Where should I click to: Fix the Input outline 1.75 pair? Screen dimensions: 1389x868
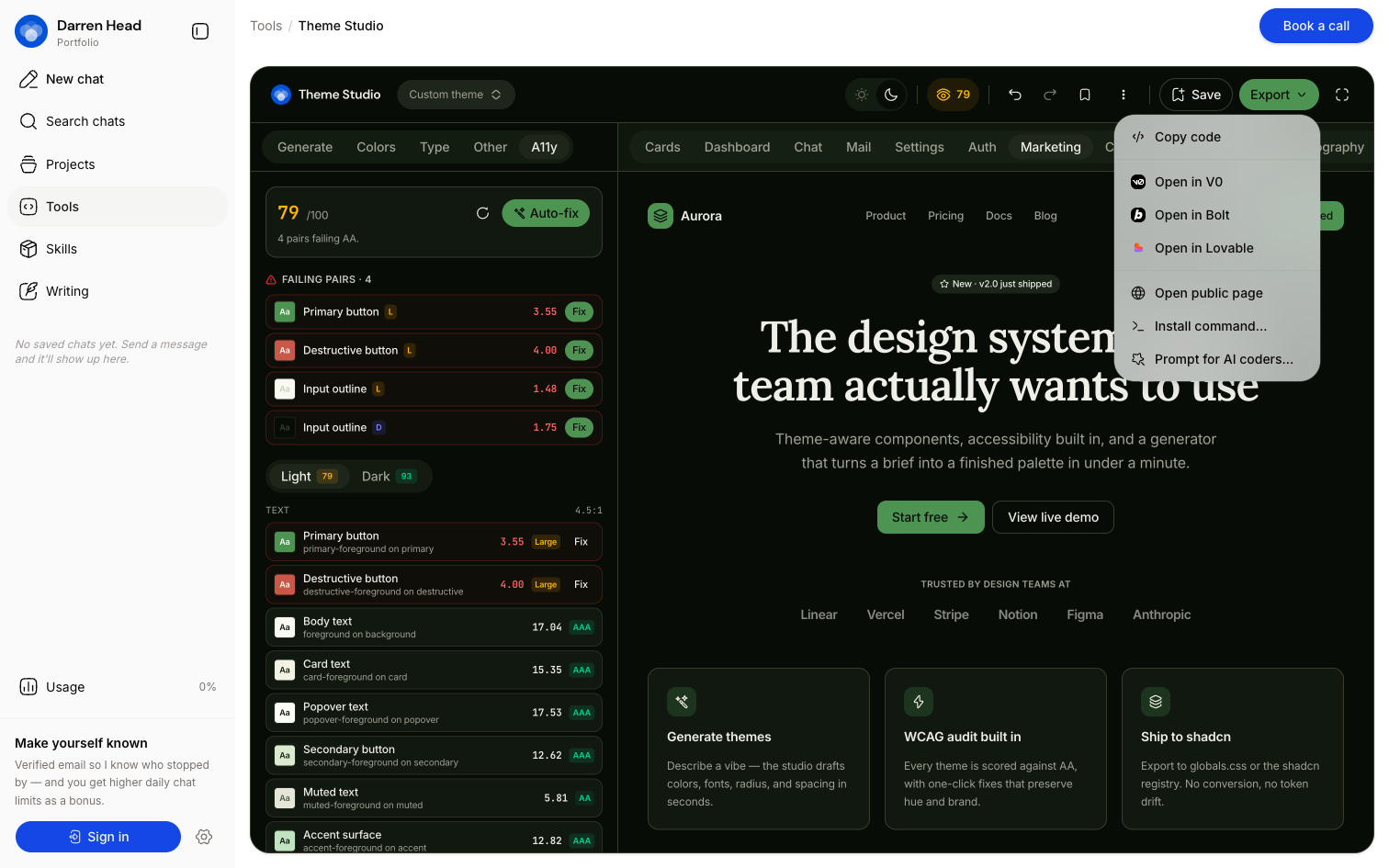[x=579, y=428]
